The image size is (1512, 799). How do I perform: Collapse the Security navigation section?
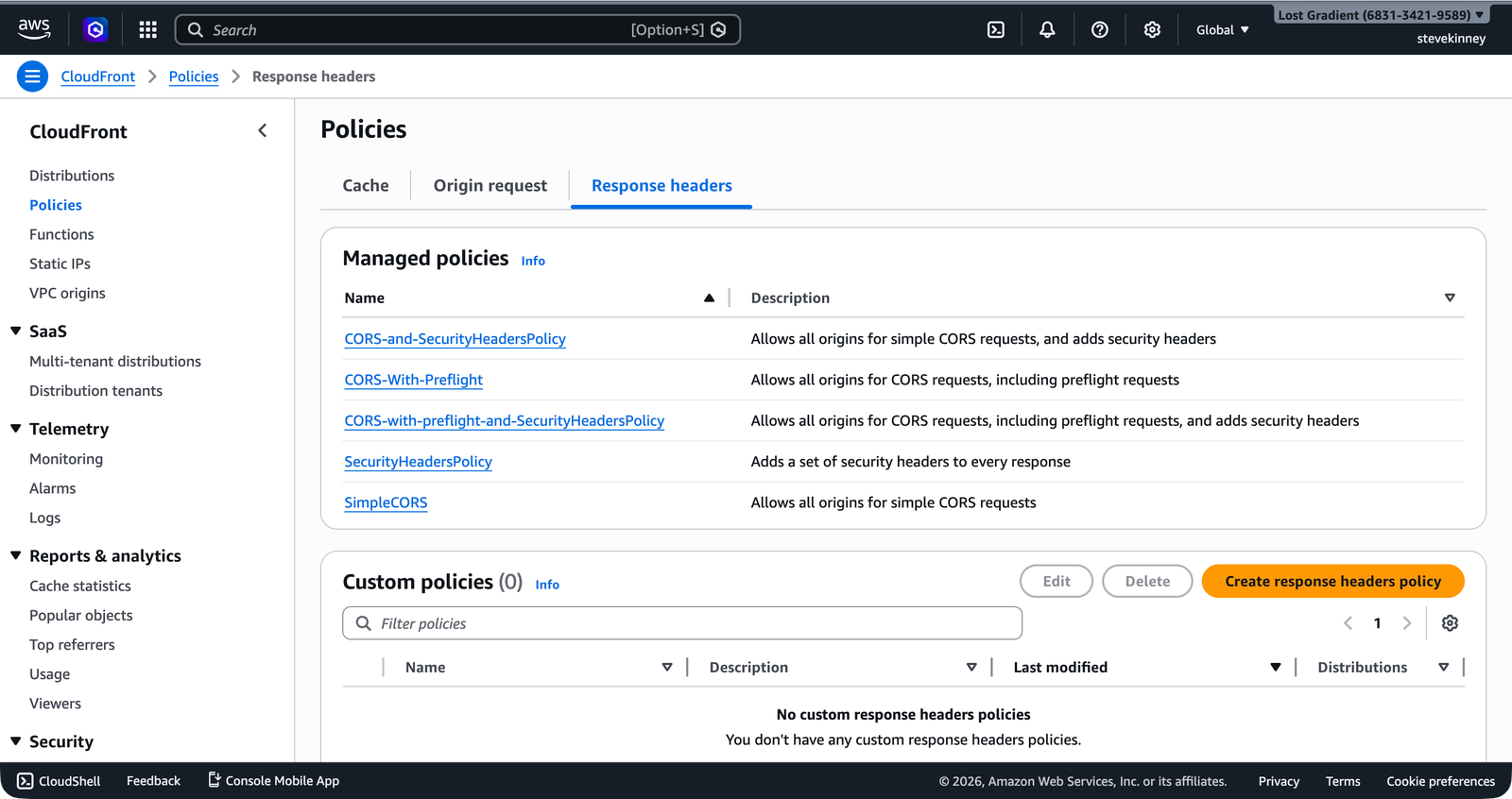[x=16, y=742]
